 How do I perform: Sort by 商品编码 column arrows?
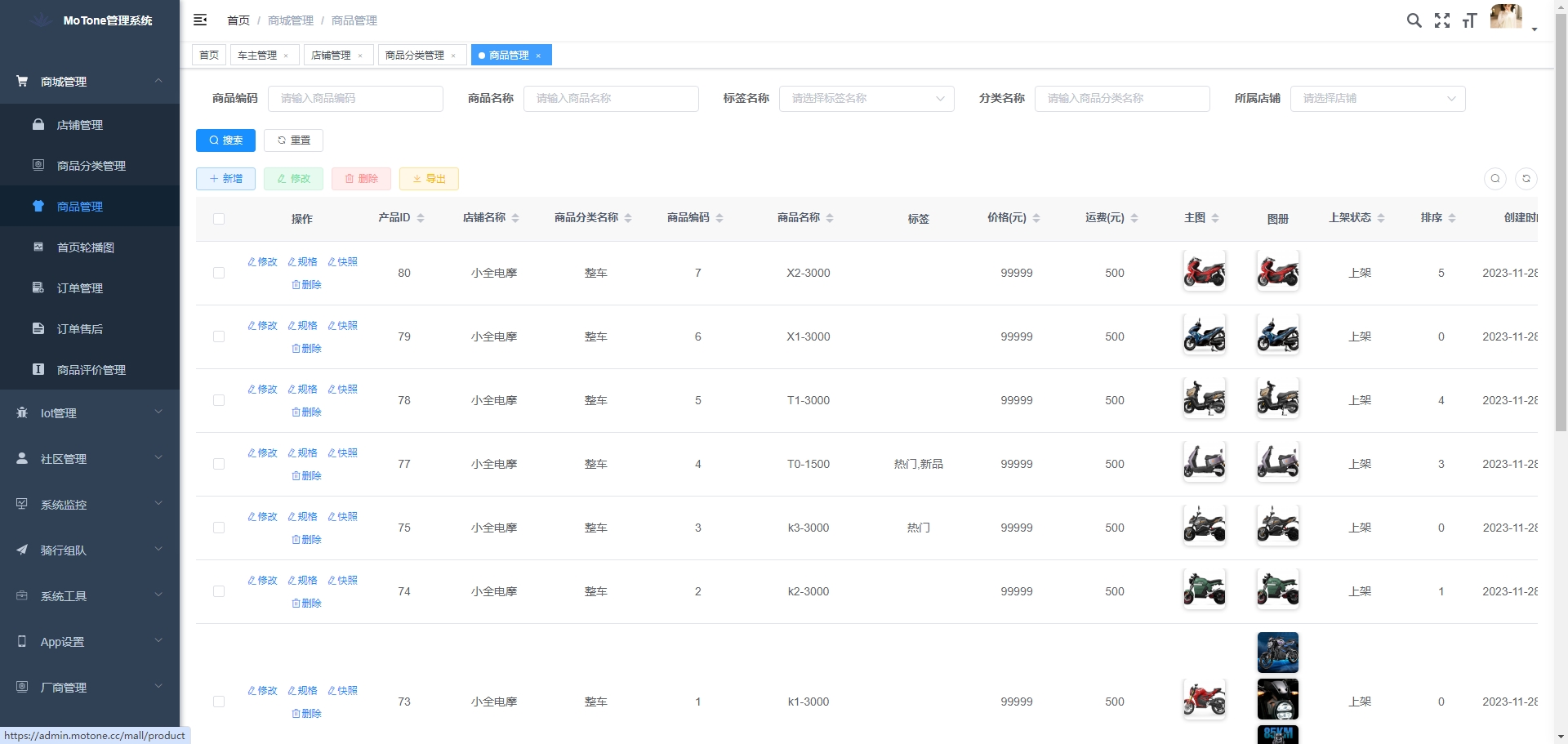(x=719, y=218)
